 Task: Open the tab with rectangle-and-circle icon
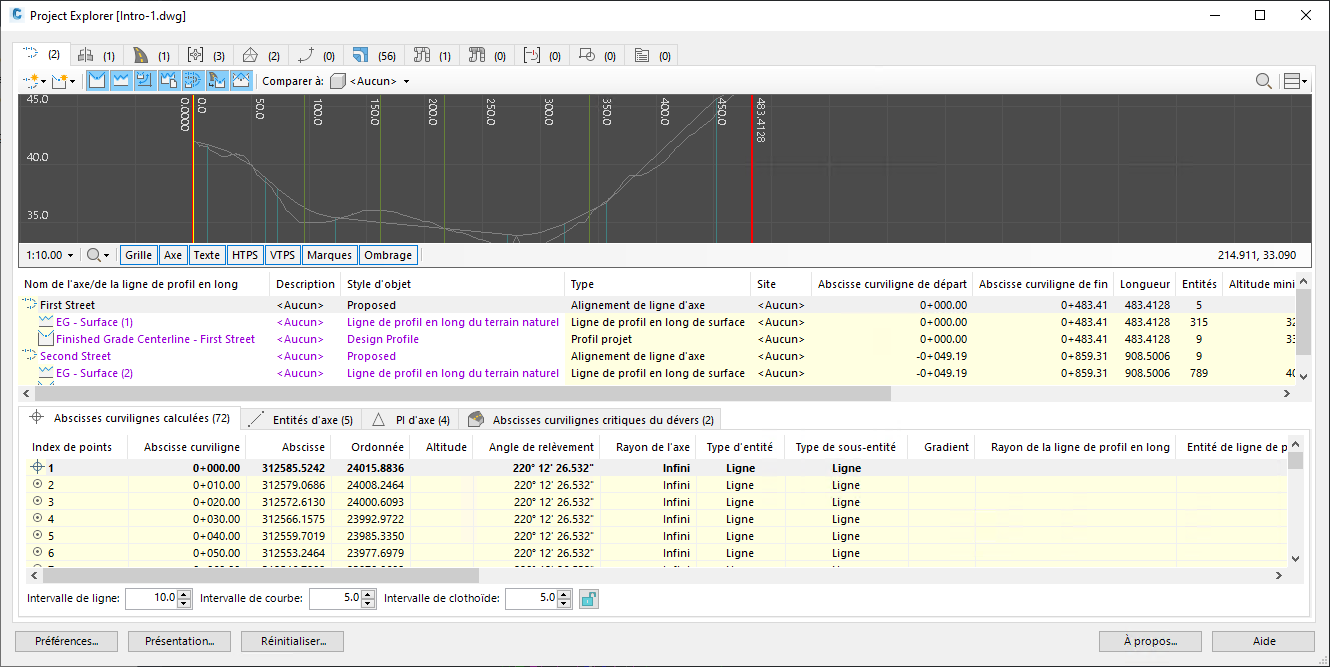coord(598,55)
